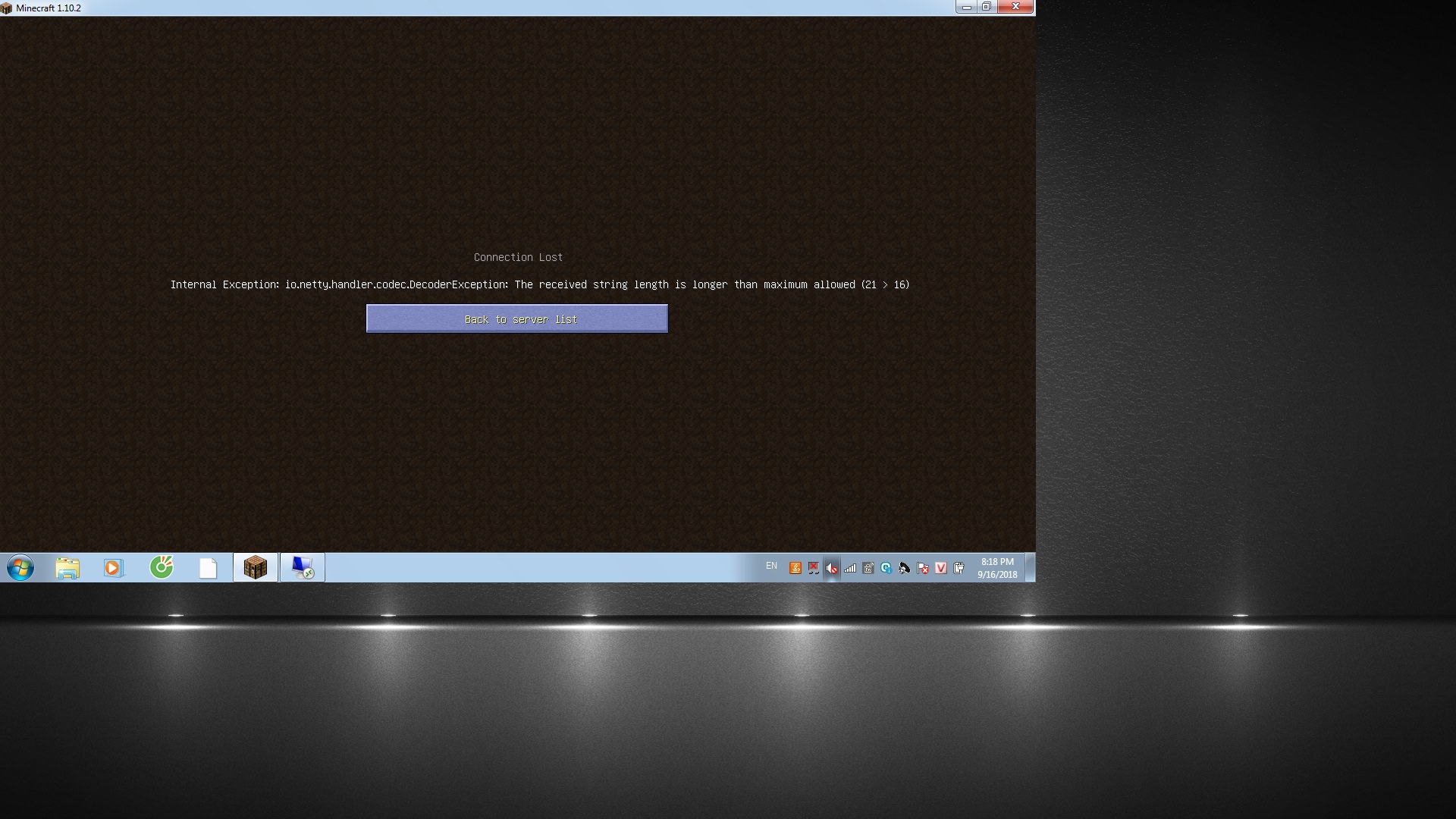Viewport: 1456px width, 819px height.
Task: Open the clock showing 8:18 PM
Action: (x=996, y=568)
